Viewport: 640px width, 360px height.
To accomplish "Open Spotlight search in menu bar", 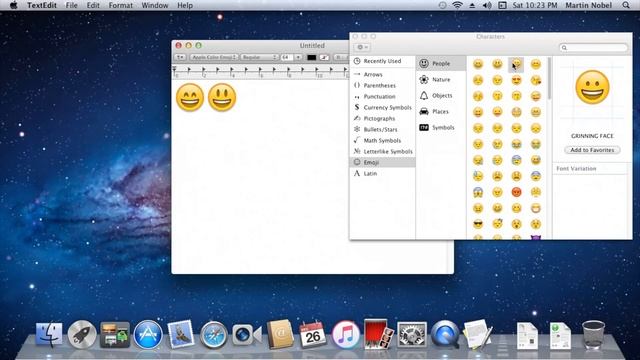I will coord(626,5).
